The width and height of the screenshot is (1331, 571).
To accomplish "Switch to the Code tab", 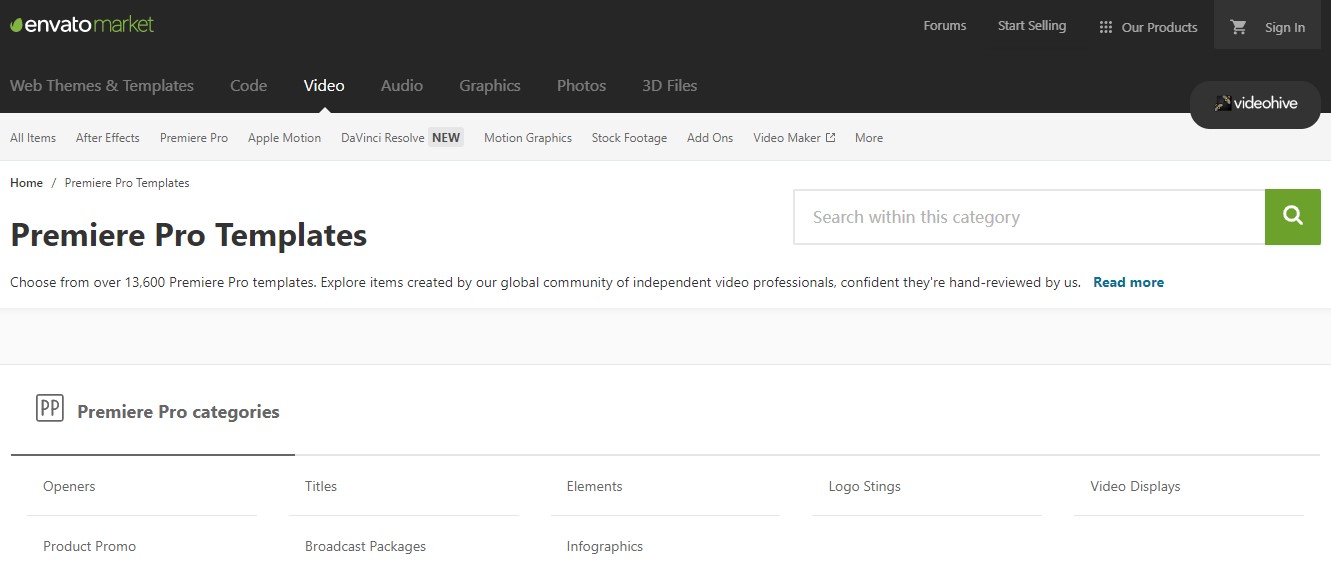I will [248, 86].
